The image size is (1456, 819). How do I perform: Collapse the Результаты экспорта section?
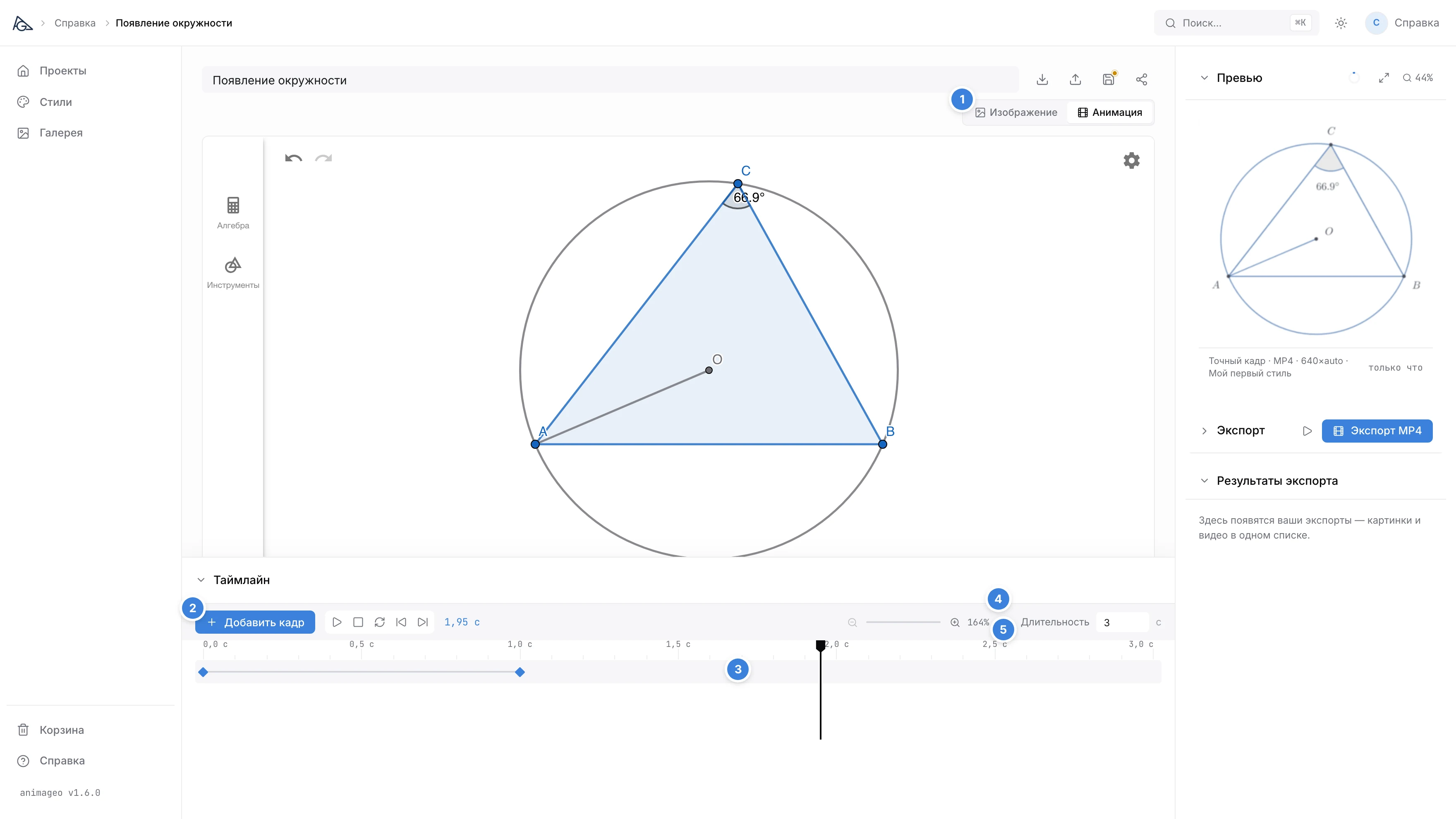(x=1205, y=481)
